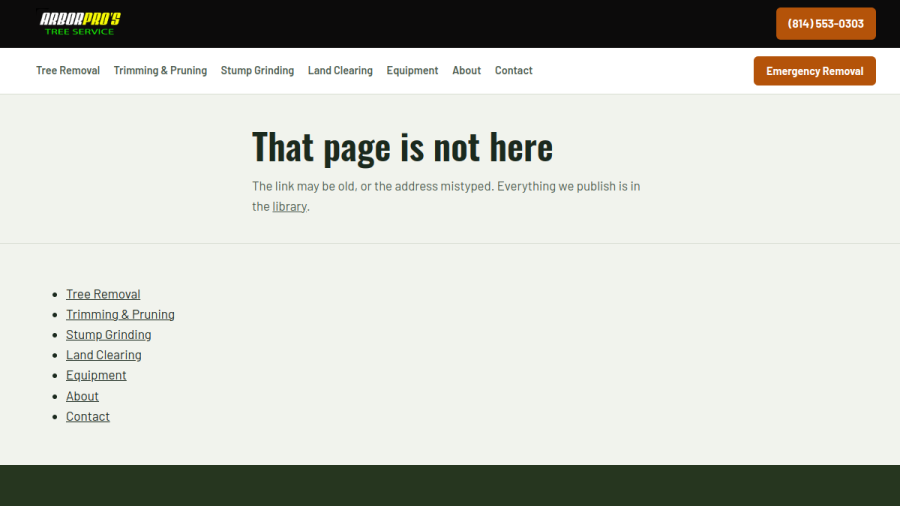Click the ArborPro's Tree Service logo
The height and width of the screenshot is (506, 900).
(x=79, y=24)
